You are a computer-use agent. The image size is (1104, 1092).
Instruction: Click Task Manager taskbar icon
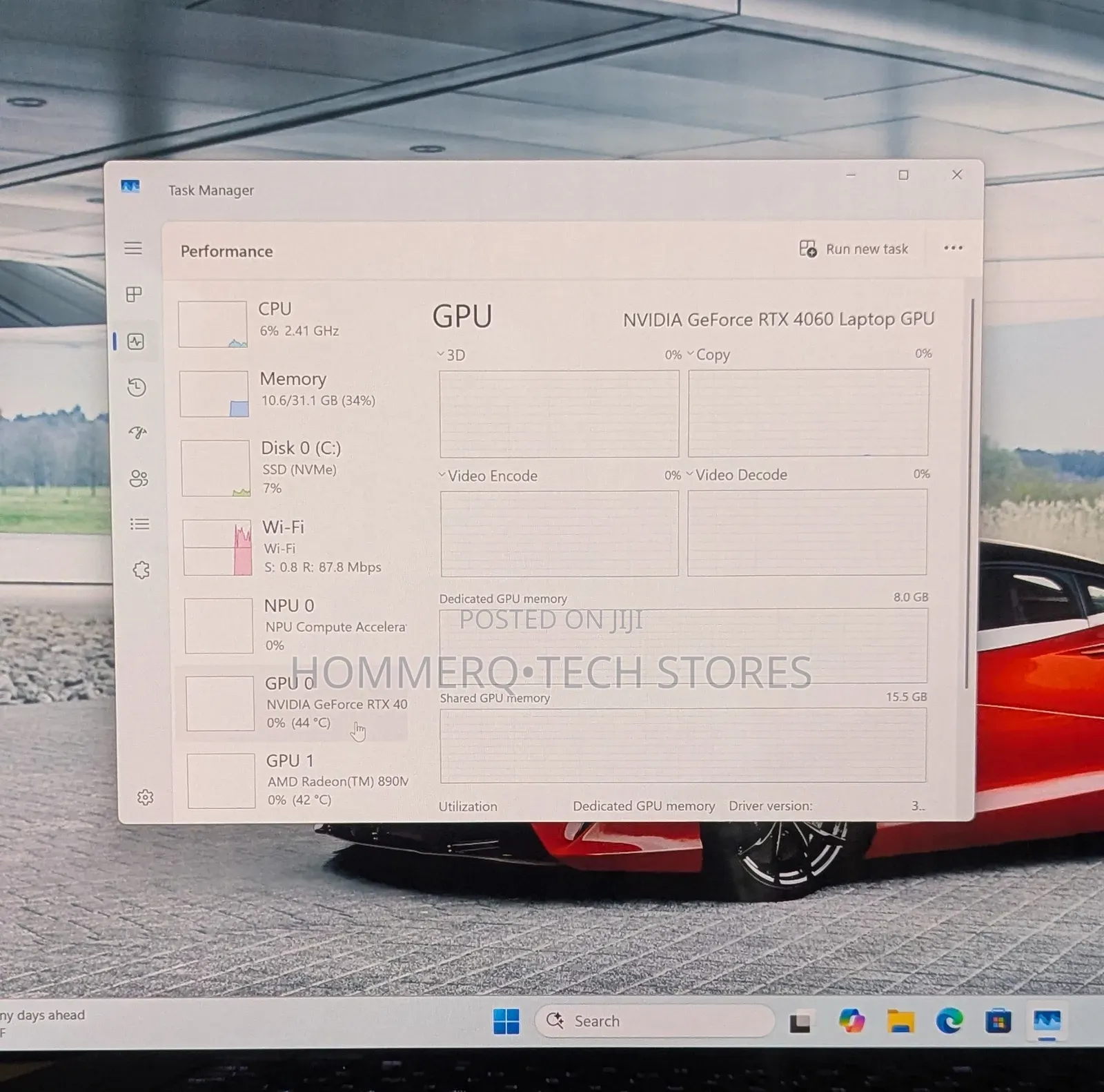1047,1021
